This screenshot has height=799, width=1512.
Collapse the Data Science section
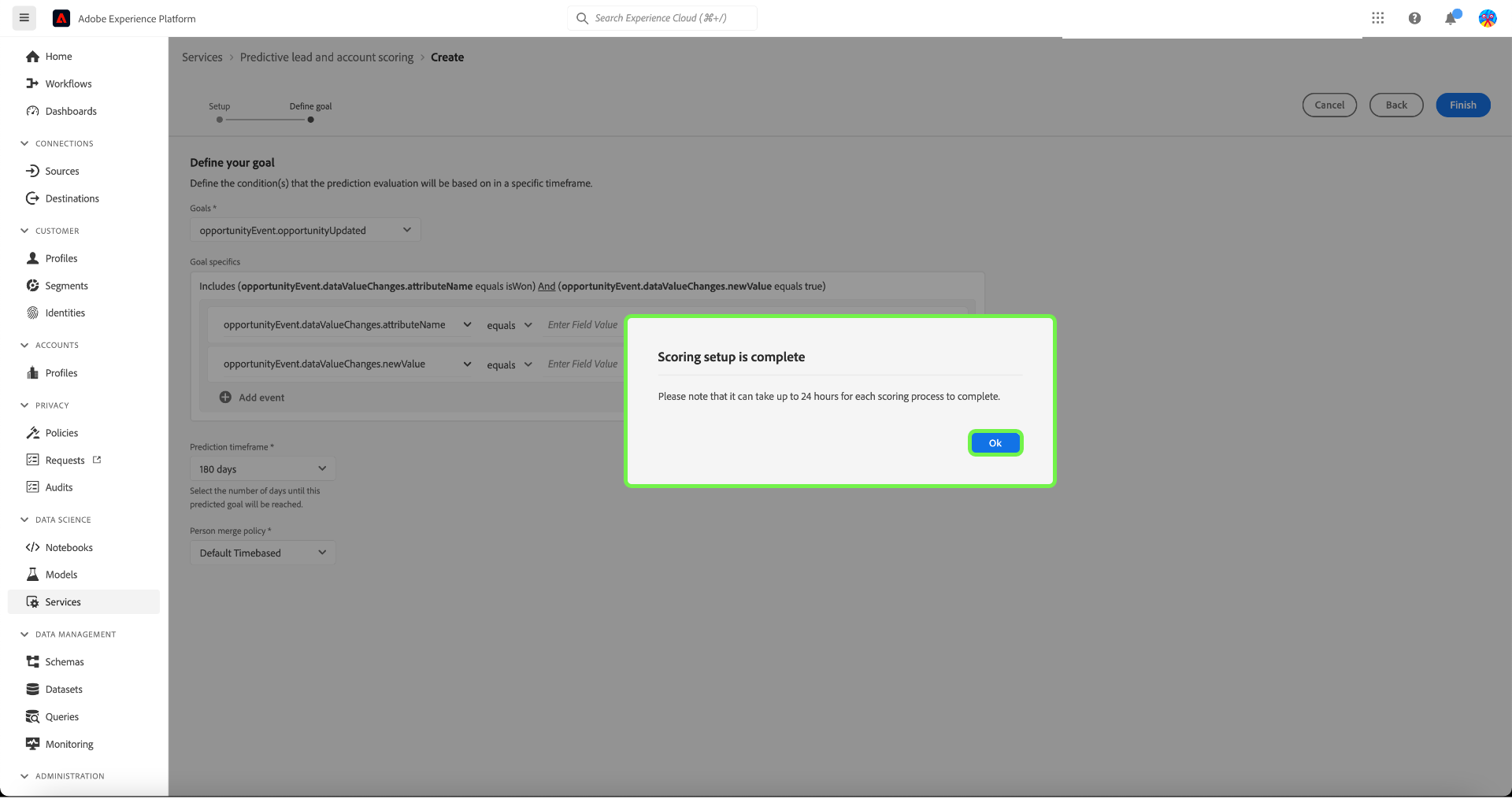[x=24, y=520]
